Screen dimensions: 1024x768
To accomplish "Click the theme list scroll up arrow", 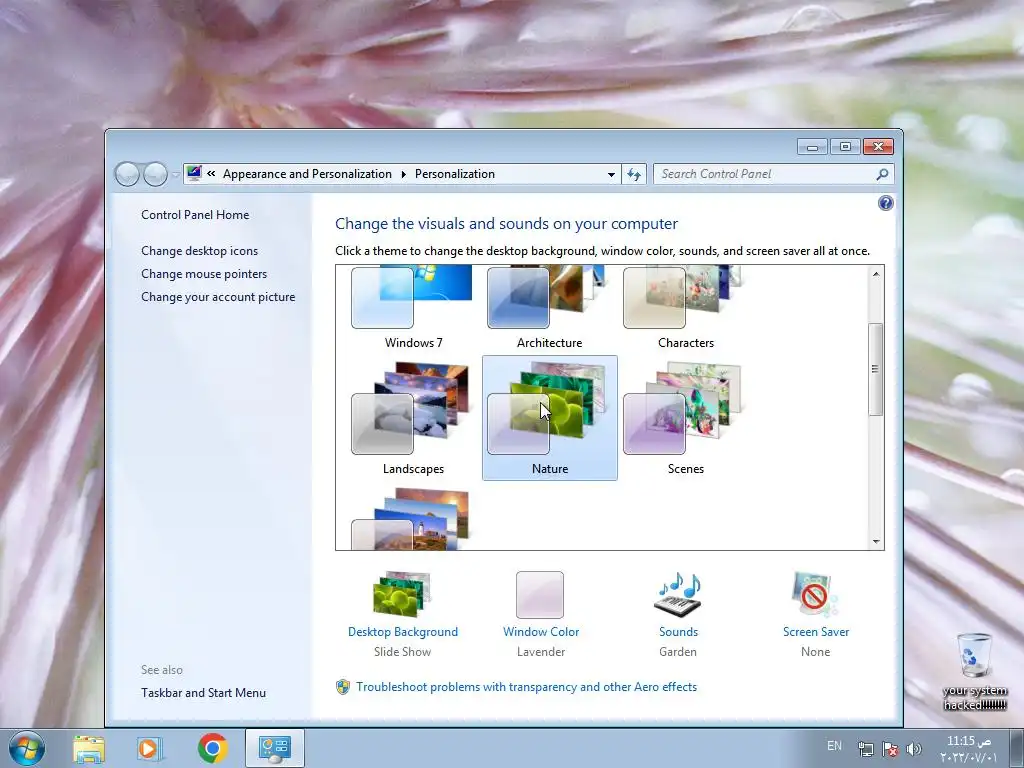I will [x=876, y=274].
